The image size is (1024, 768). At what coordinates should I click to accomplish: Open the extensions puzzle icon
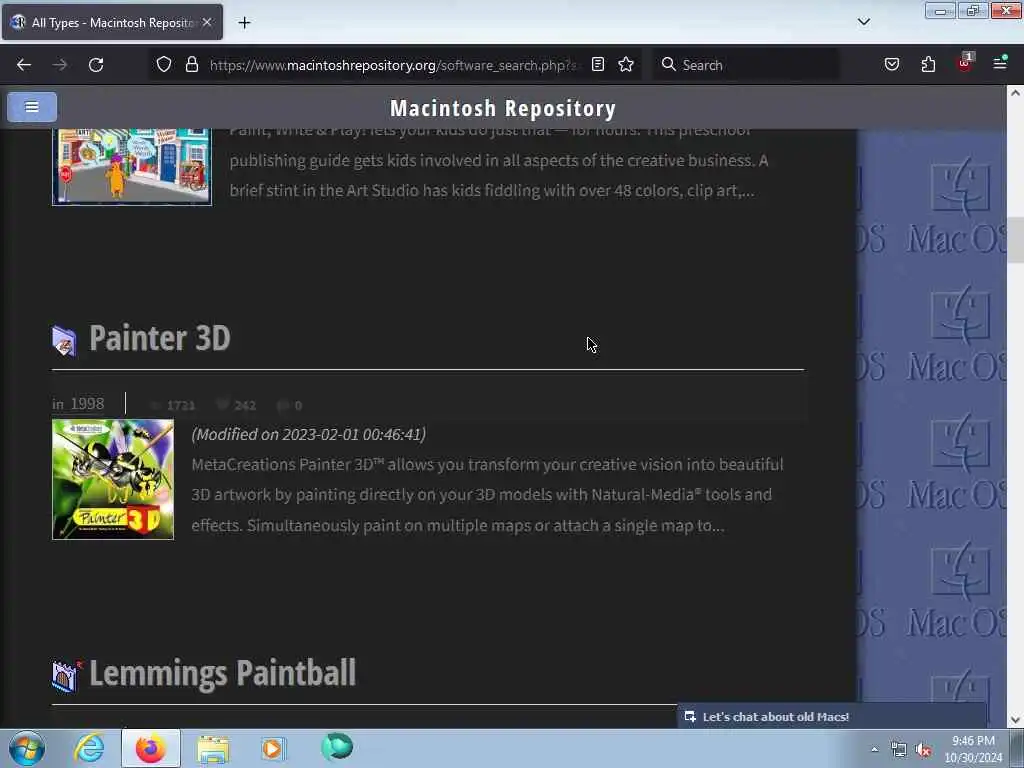click(928, 64)
